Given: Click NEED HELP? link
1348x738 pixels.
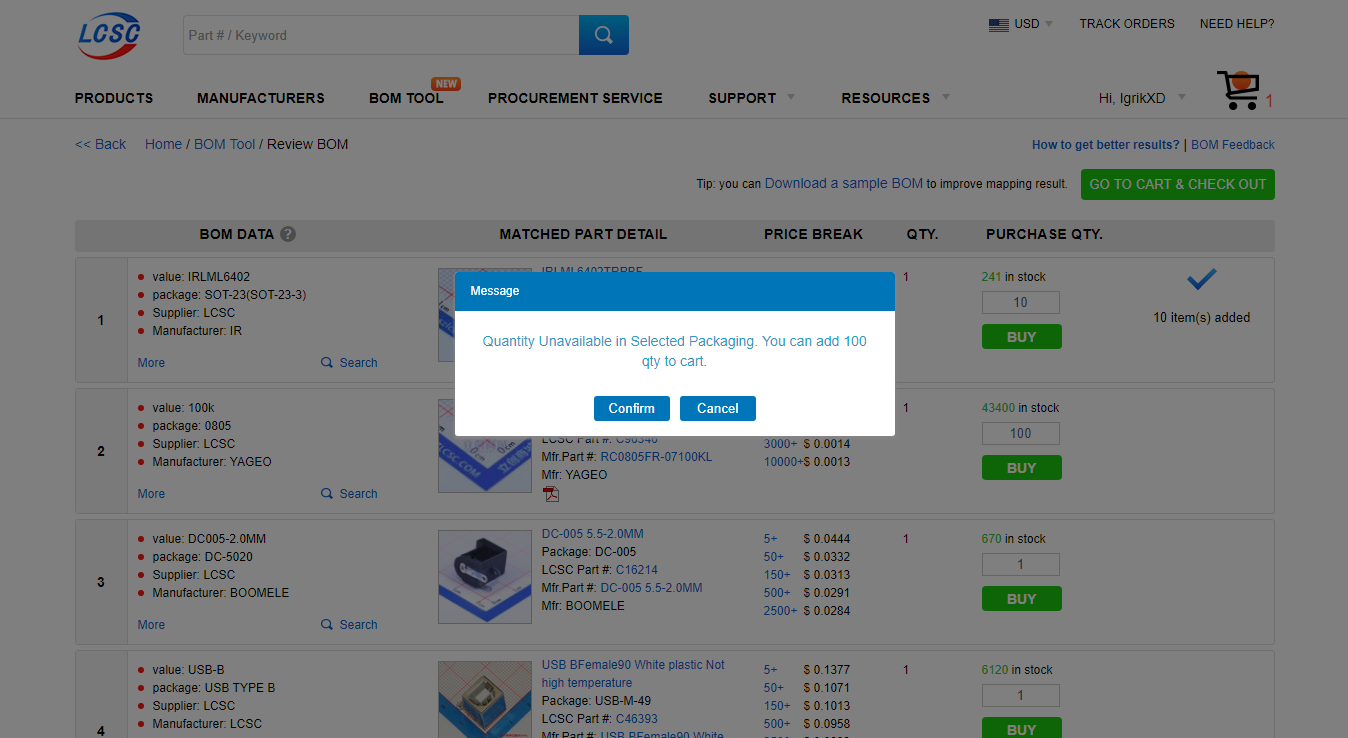Looking at the screenshot, I should point(1237,24).
